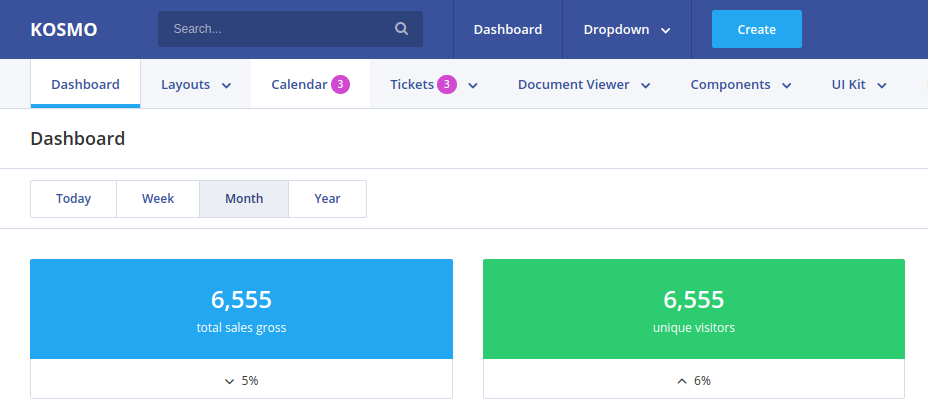The width and height of the screenshot is (928, 418).
Task: Open the Dropdown menu in header
Action: (x=627, y=30)
